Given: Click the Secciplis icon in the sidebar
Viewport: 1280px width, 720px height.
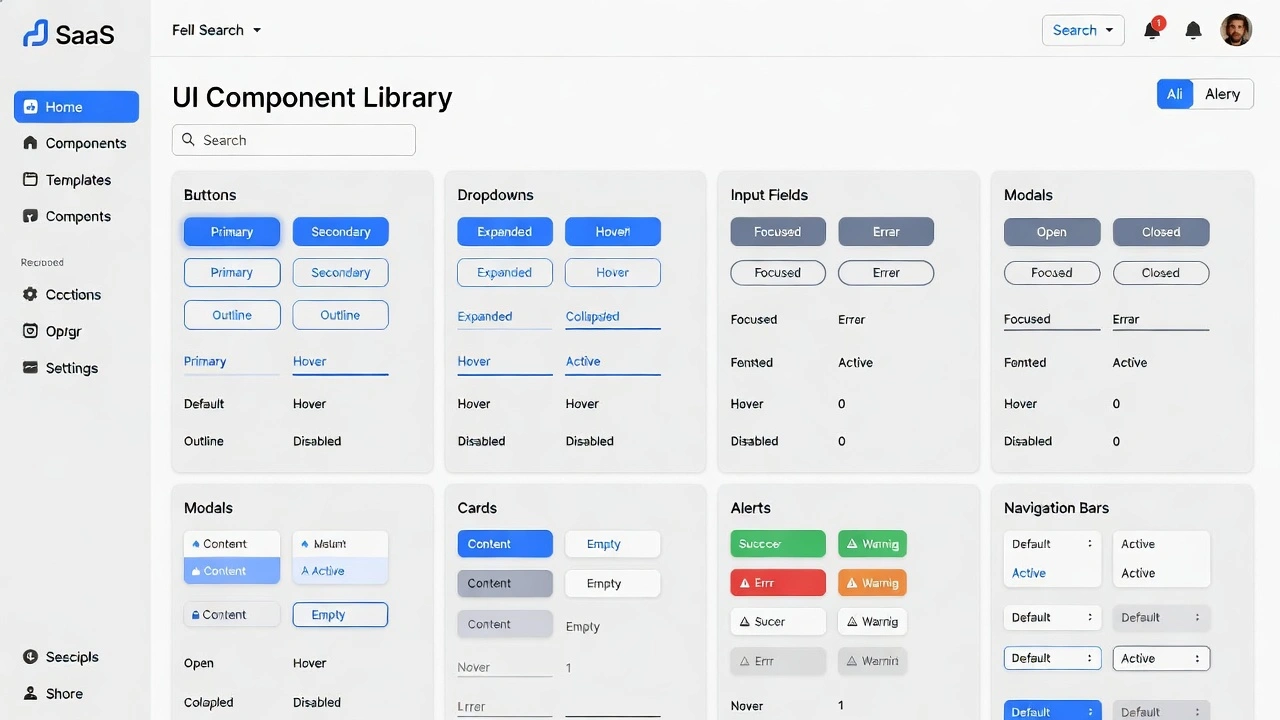Looking at the screenshot, I should 30,657.
